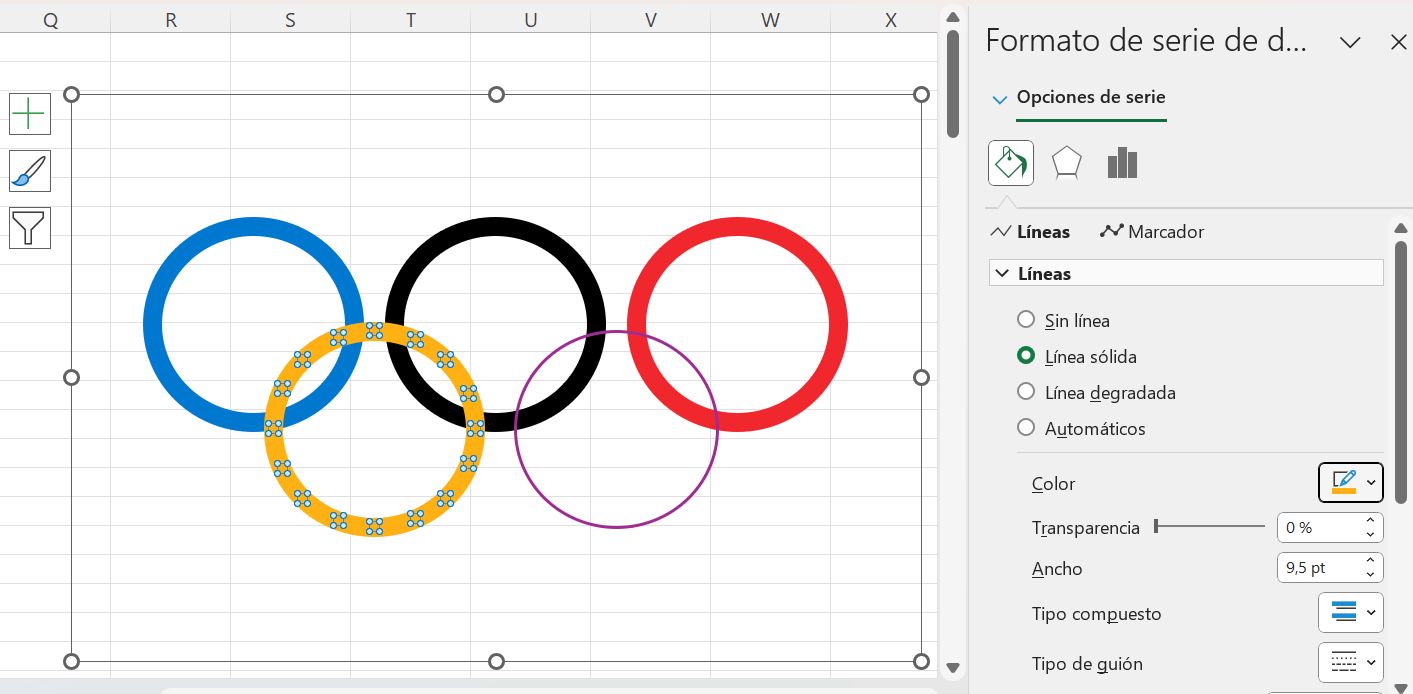
Task: Click the chart's bottom-center resize handle
Action: 496,661
